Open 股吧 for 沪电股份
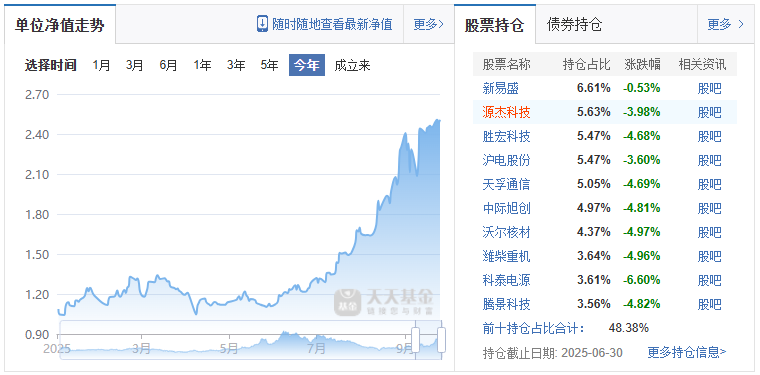 (x=710, y=160)
